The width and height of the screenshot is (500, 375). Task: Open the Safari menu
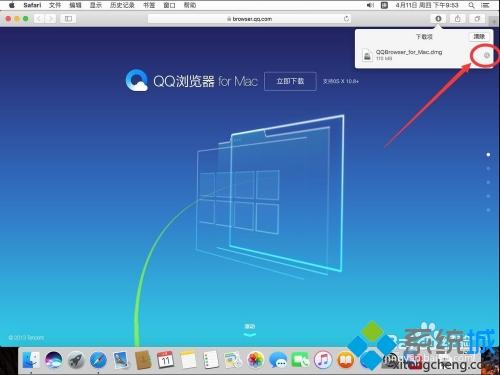(32, 5)
